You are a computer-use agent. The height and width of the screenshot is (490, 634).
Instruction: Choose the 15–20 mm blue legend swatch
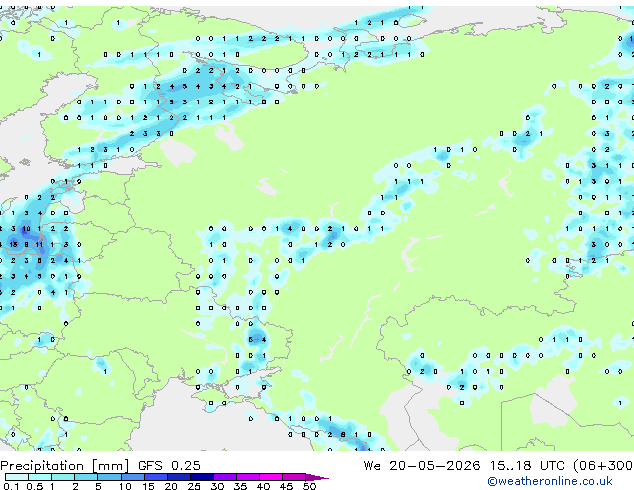[155, 477]
